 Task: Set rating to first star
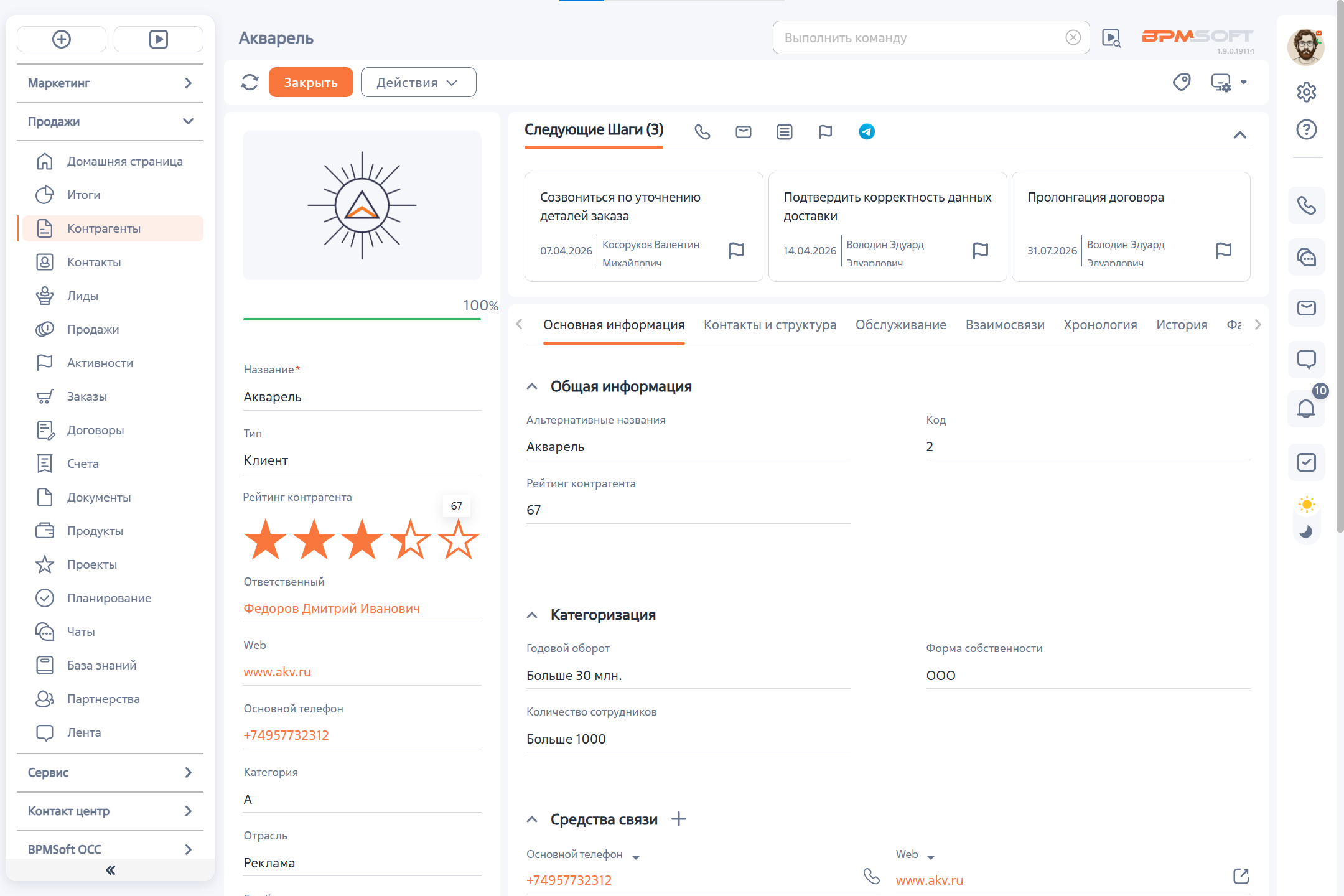click(x=266, y=539)
